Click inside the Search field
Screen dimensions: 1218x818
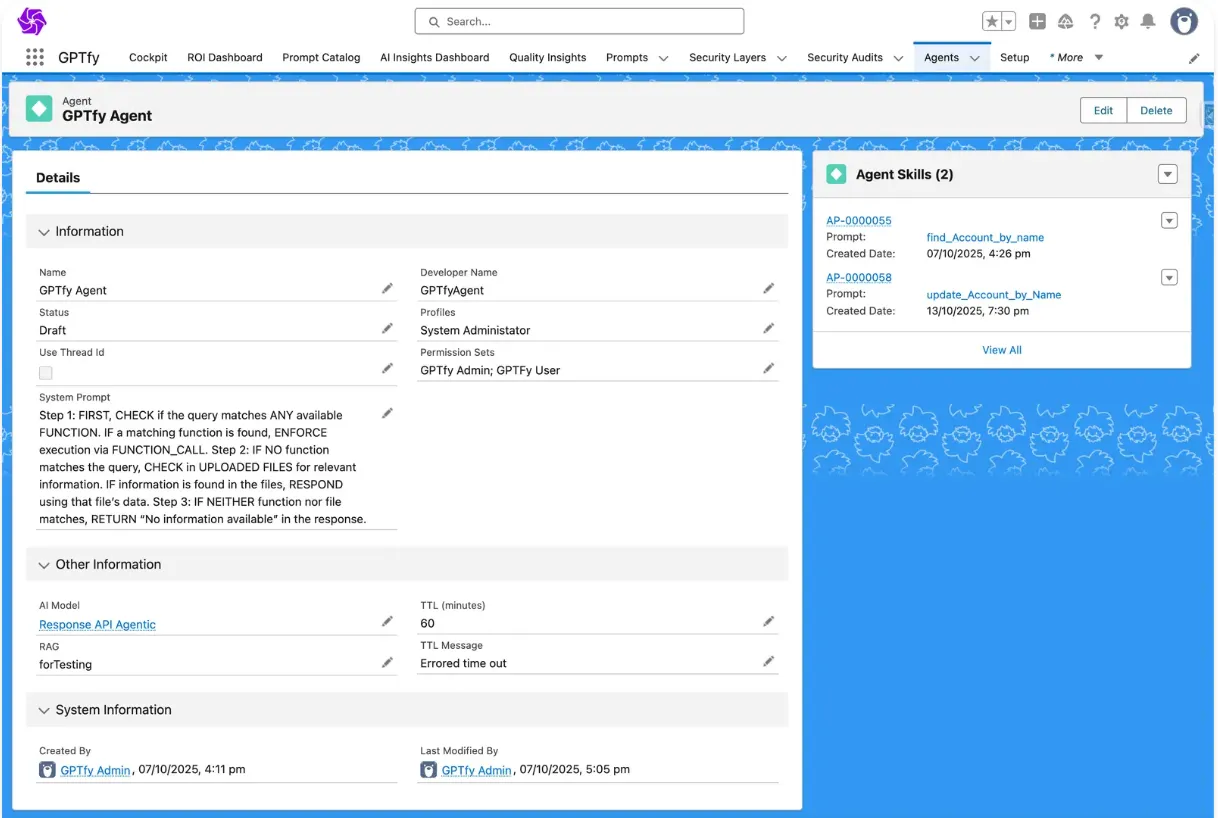(x=578, y=20)
